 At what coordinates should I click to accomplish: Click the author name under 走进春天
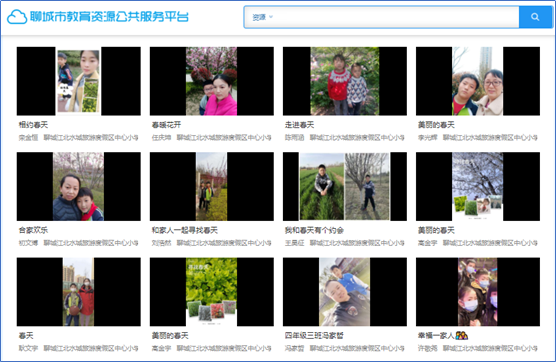(x=294, y=138)
